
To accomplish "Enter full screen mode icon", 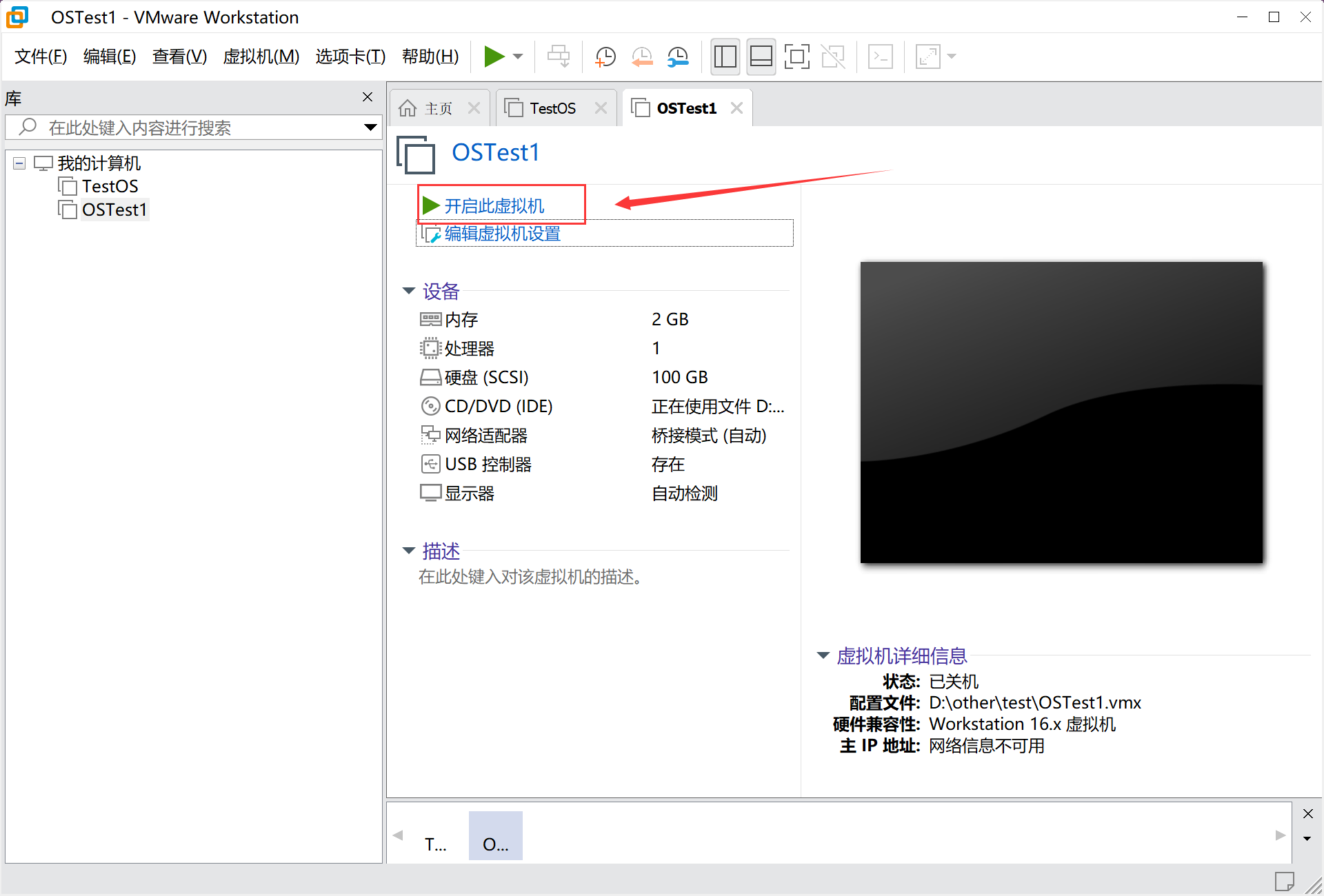I will pos(797,57).
